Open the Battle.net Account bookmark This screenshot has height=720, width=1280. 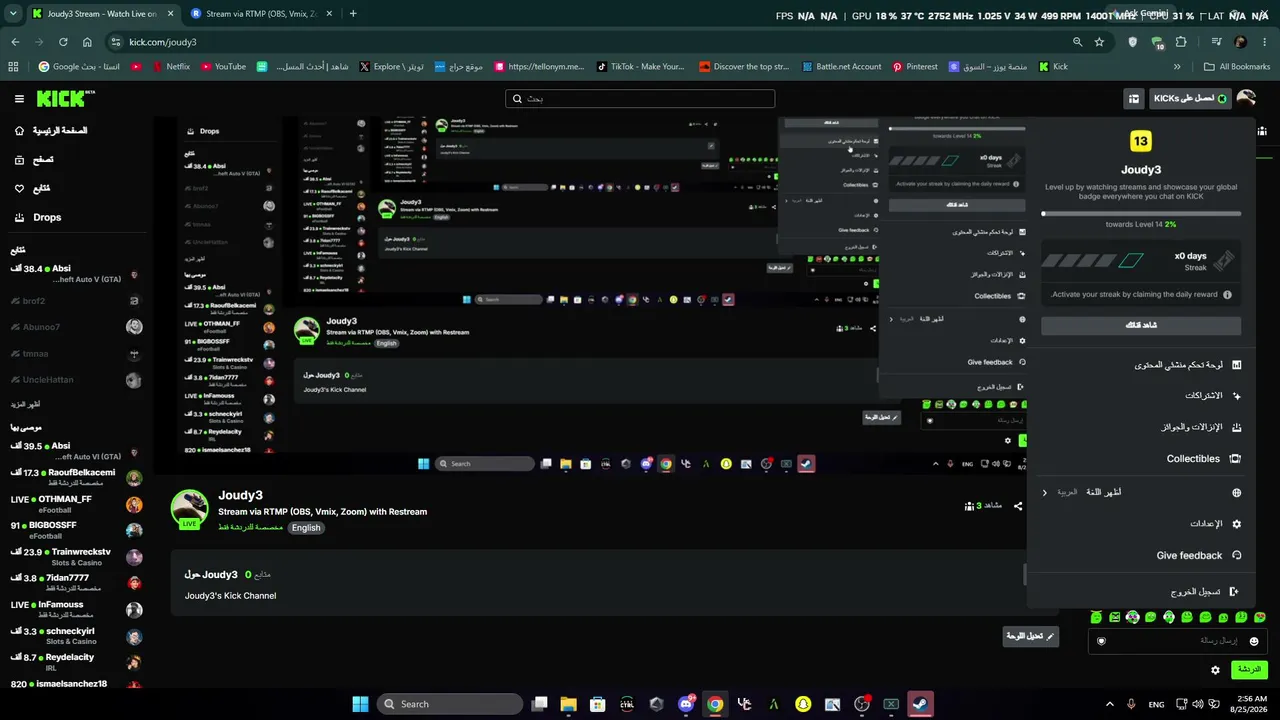tap(840, 67)
